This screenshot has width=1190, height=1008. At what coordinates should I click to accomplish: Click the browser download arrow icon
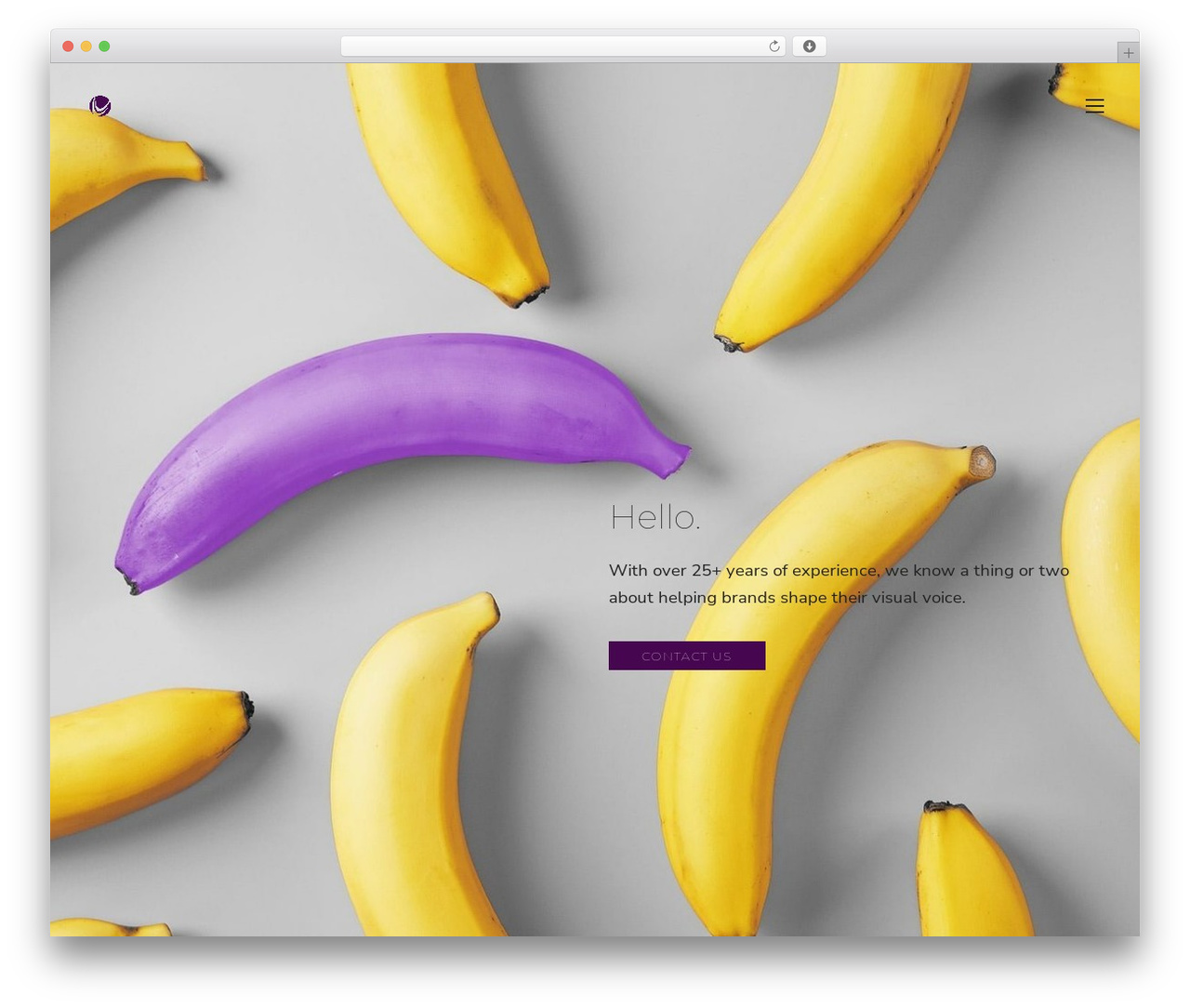[x=809, y=46]
